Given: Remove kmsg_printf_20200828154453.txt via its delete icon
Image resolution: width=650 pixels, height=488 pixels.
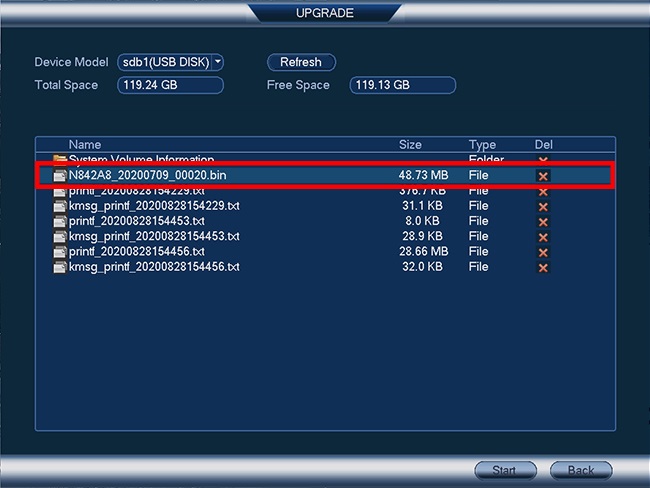Looking at the screenshot, I should point(543,237).
